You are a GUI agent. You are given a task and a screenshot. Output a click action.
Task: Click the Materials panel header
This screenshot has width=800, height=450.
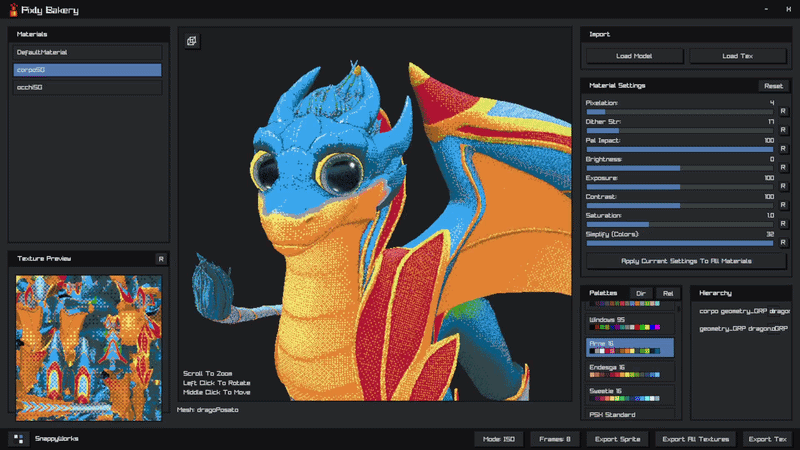tap(89, 34)
